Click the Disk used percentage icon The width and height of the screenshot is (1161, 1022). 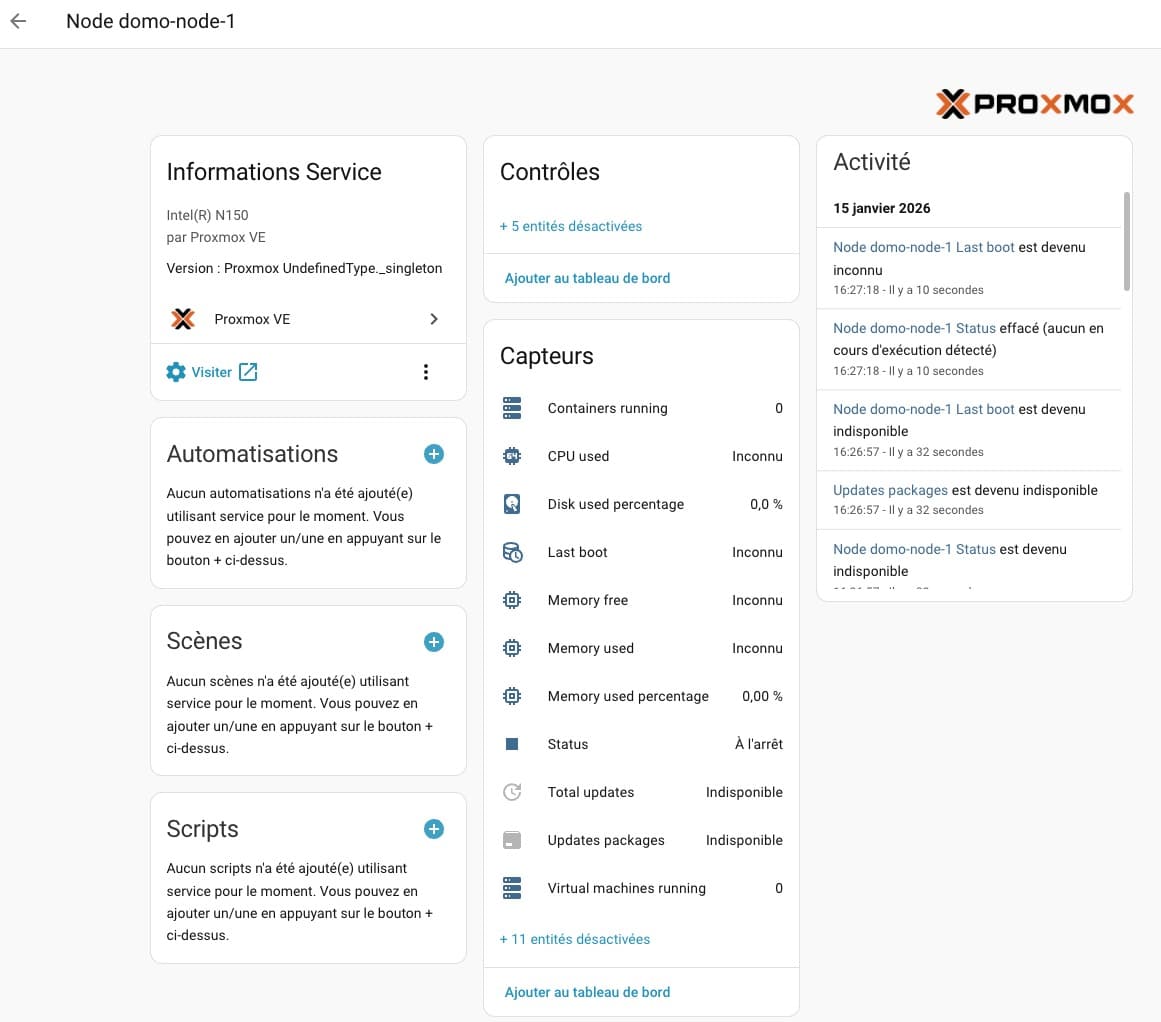[512, 504]
